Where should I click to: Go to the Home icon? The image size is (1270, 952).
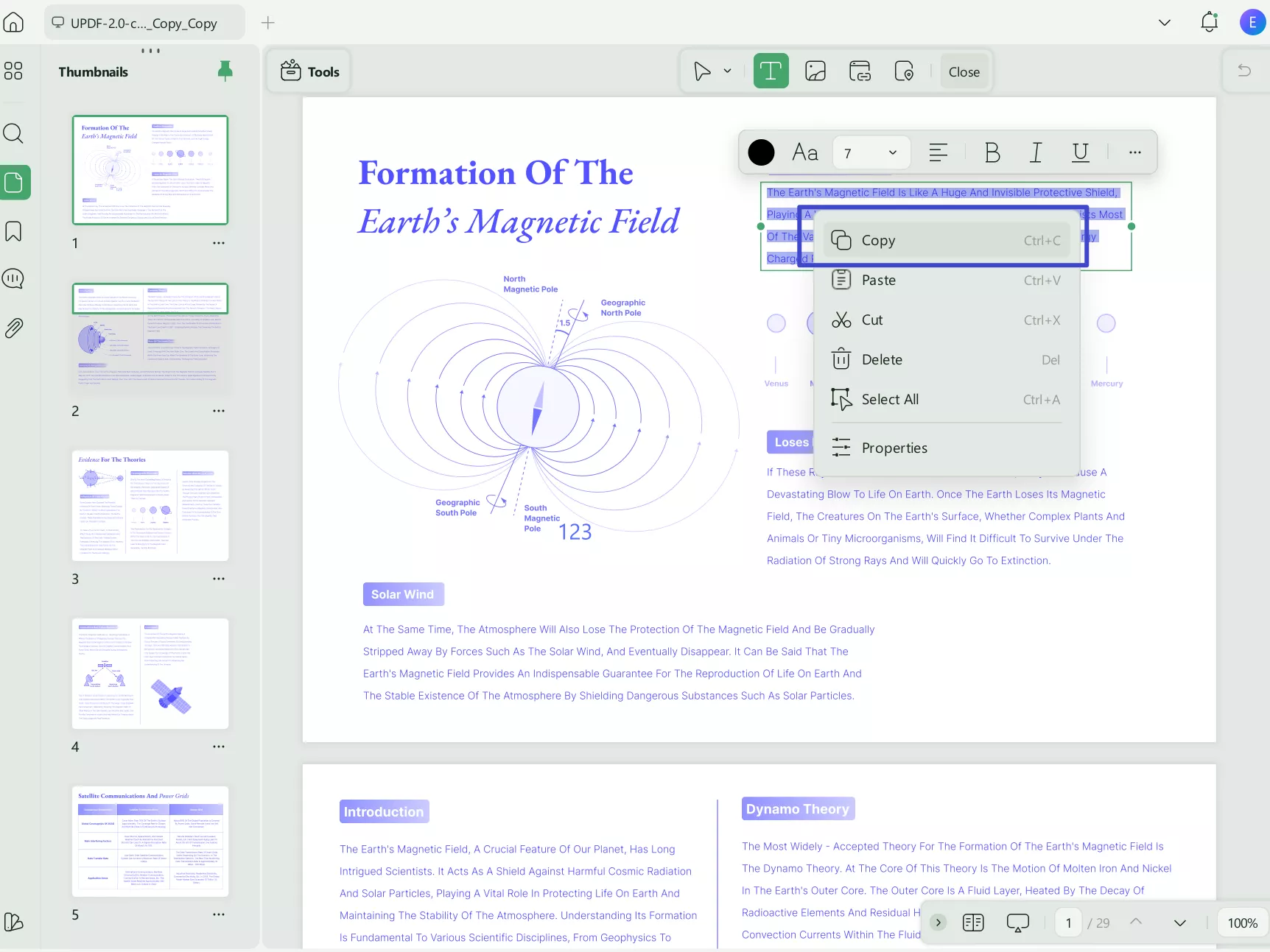click(x=13, y=23)
